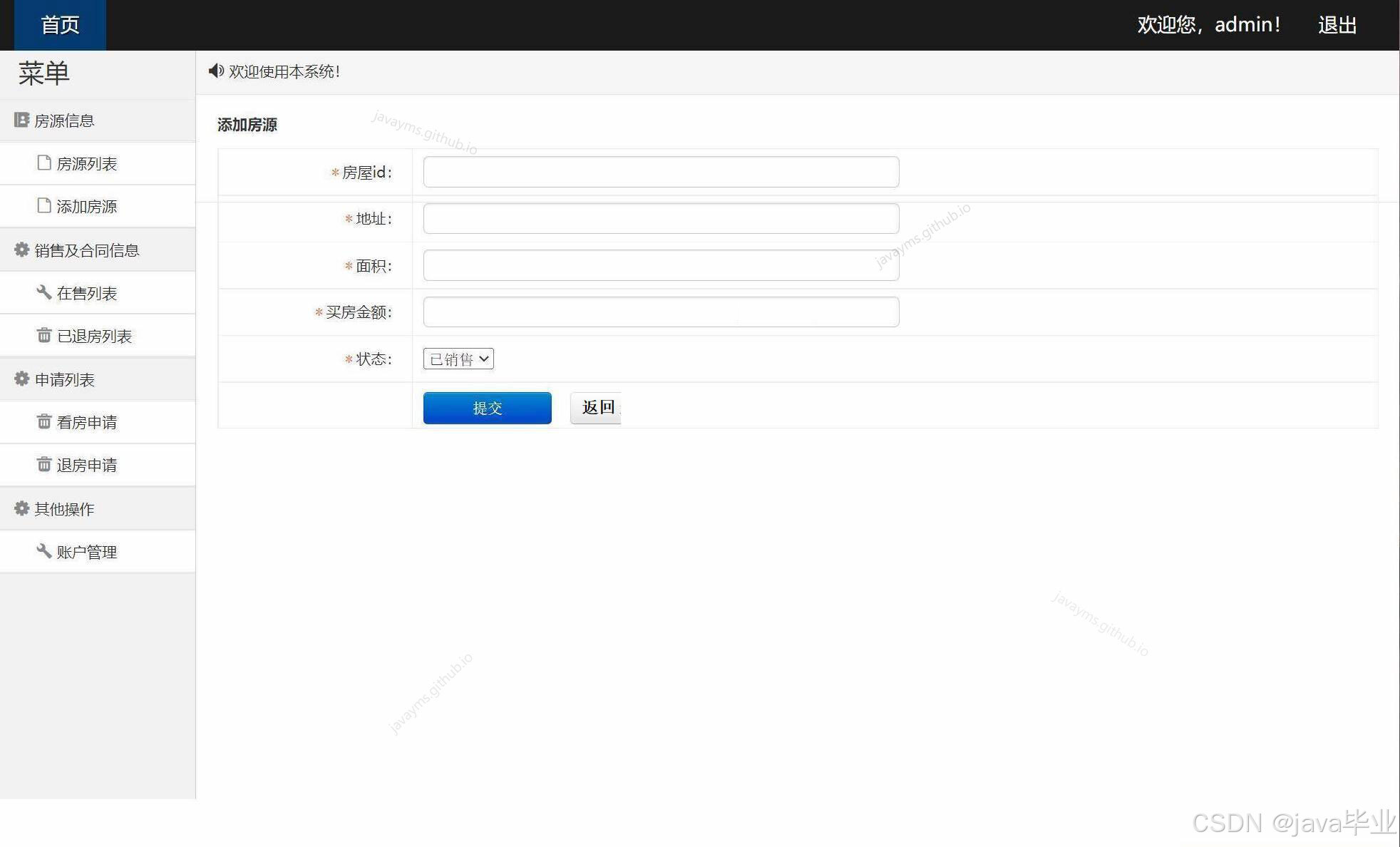Select the 首页 tab in top bar
This screenshot has height=847, width=1400.
[59, 25]
